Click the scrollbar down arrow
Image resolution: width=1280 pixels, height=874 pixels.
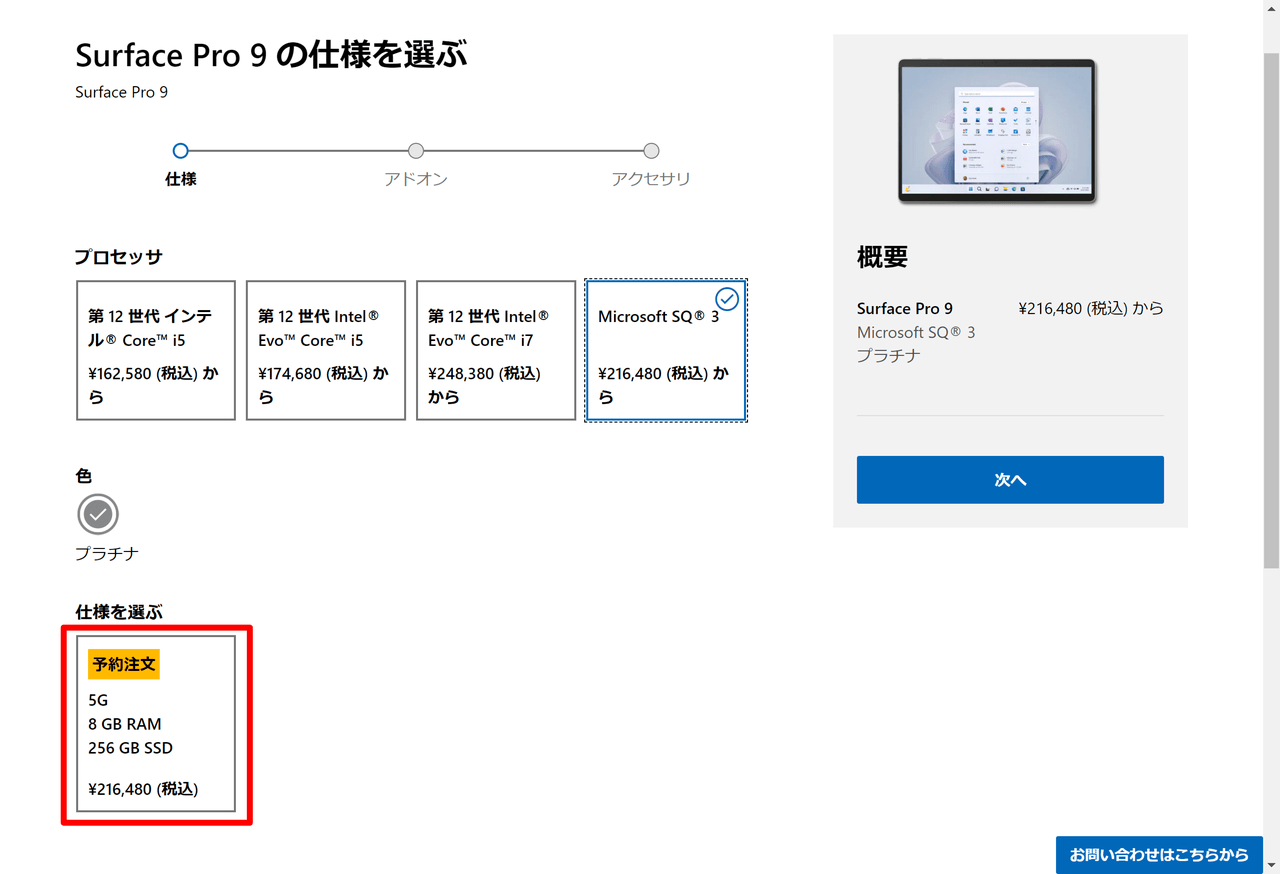click(1271, 865)
